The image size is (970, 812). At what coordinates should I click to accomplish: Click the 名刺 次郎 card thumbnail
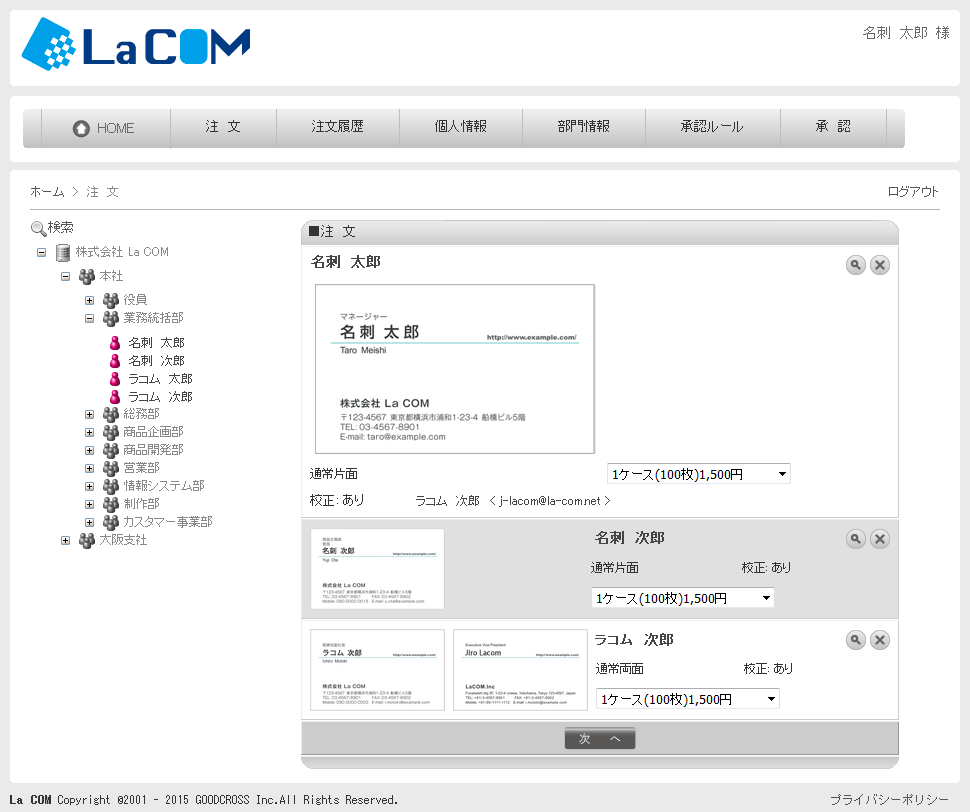click(x=377, y=569)
